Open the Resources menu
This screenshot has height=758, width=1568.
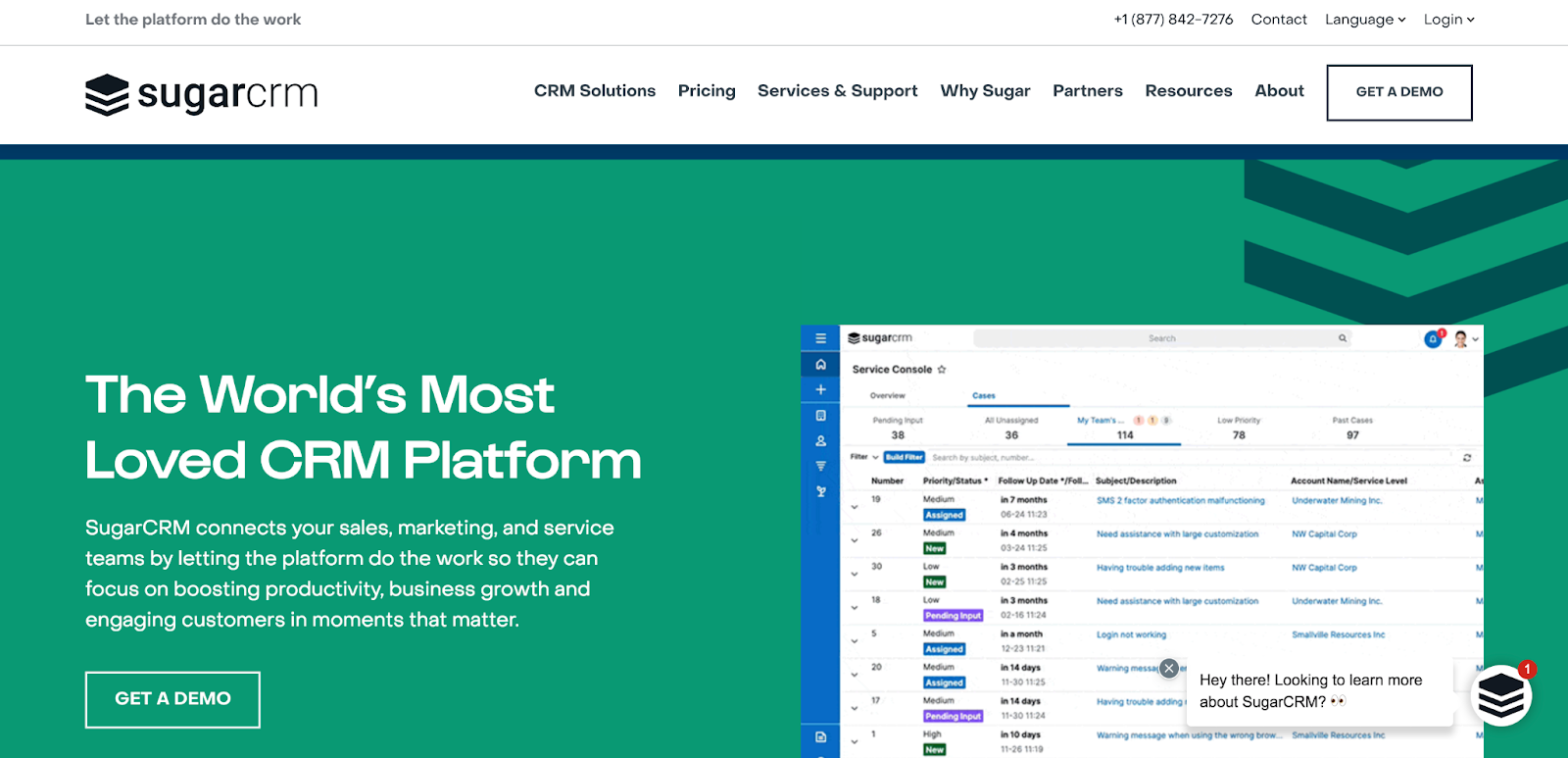tap(1189, 90)
